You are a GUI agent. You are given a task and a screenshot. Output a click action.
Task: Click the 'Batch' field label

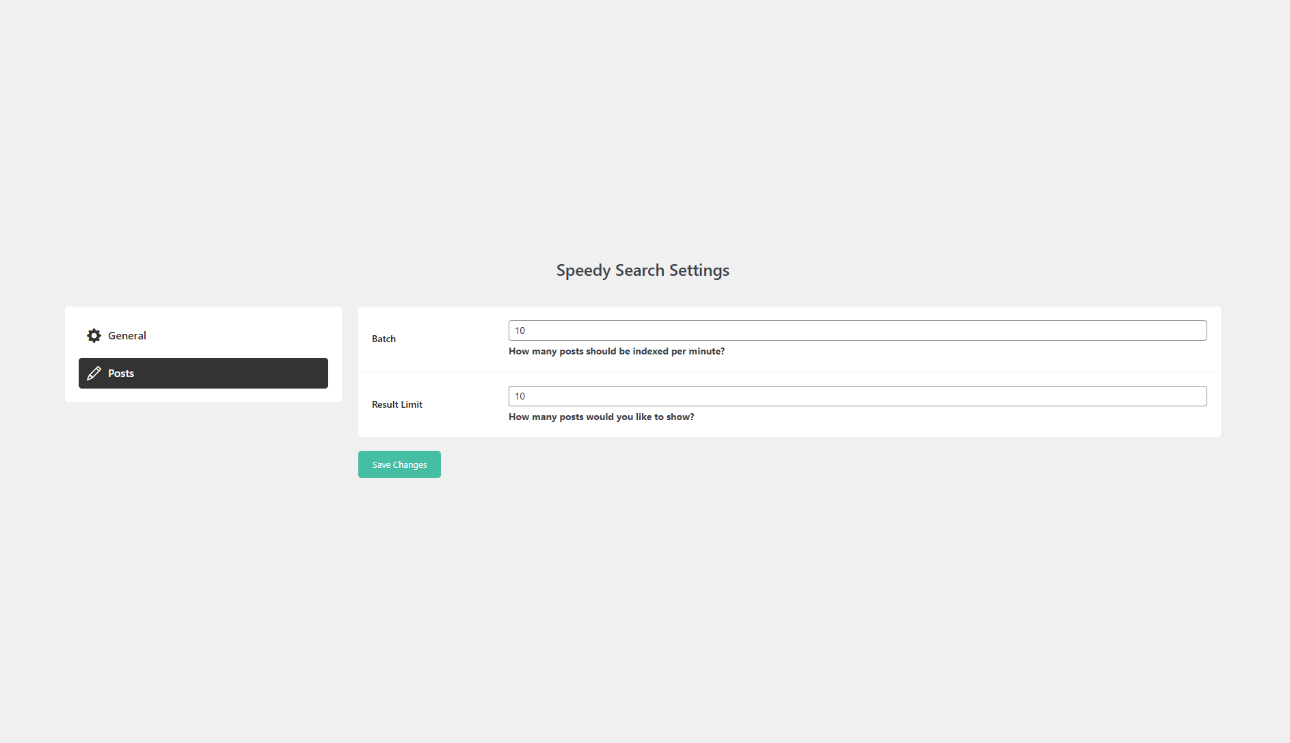[384, 339]
